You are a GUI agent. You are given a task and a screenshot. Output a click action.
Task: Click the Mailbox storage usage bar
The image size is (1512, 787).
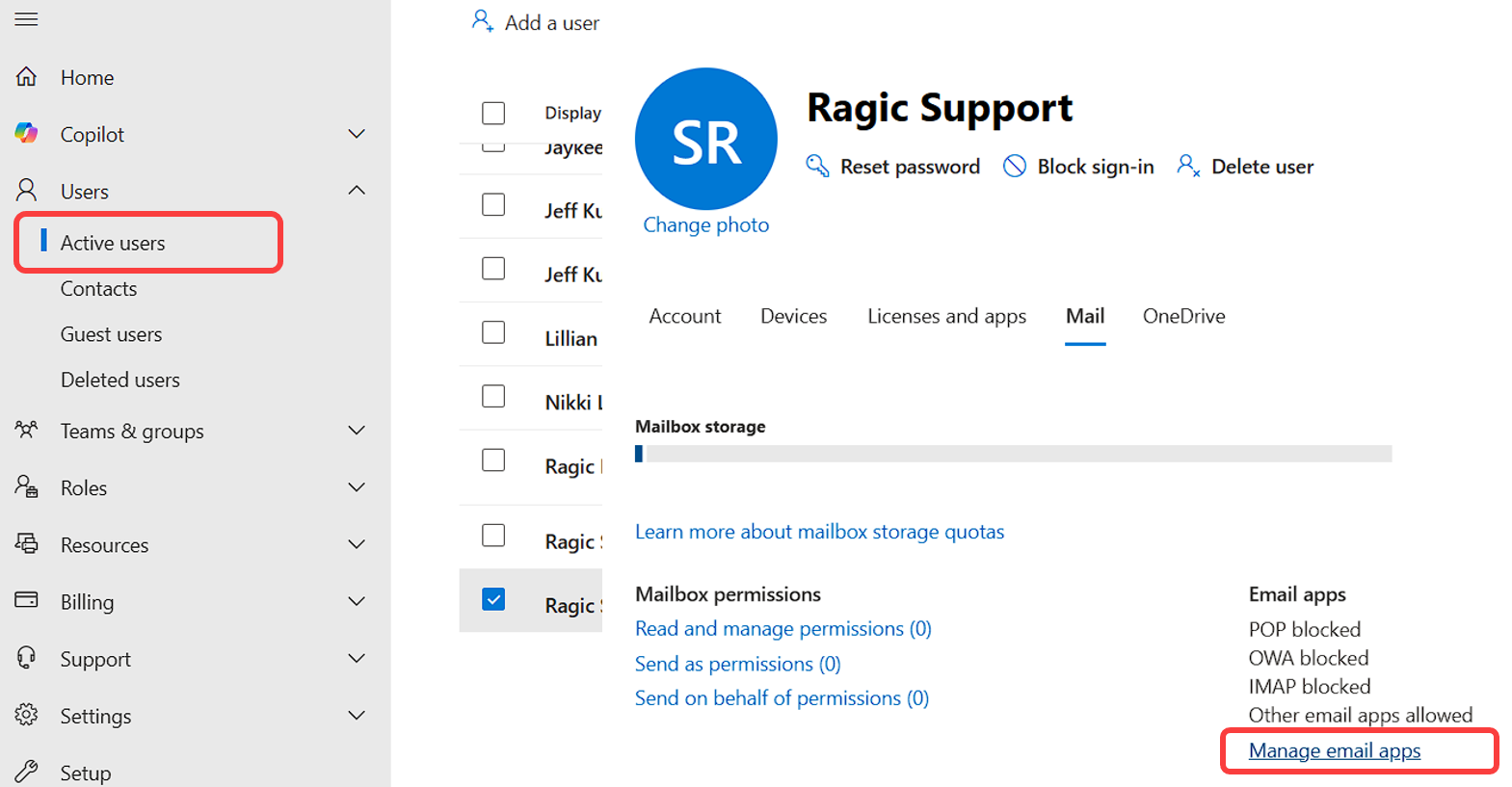point(1014,454)
